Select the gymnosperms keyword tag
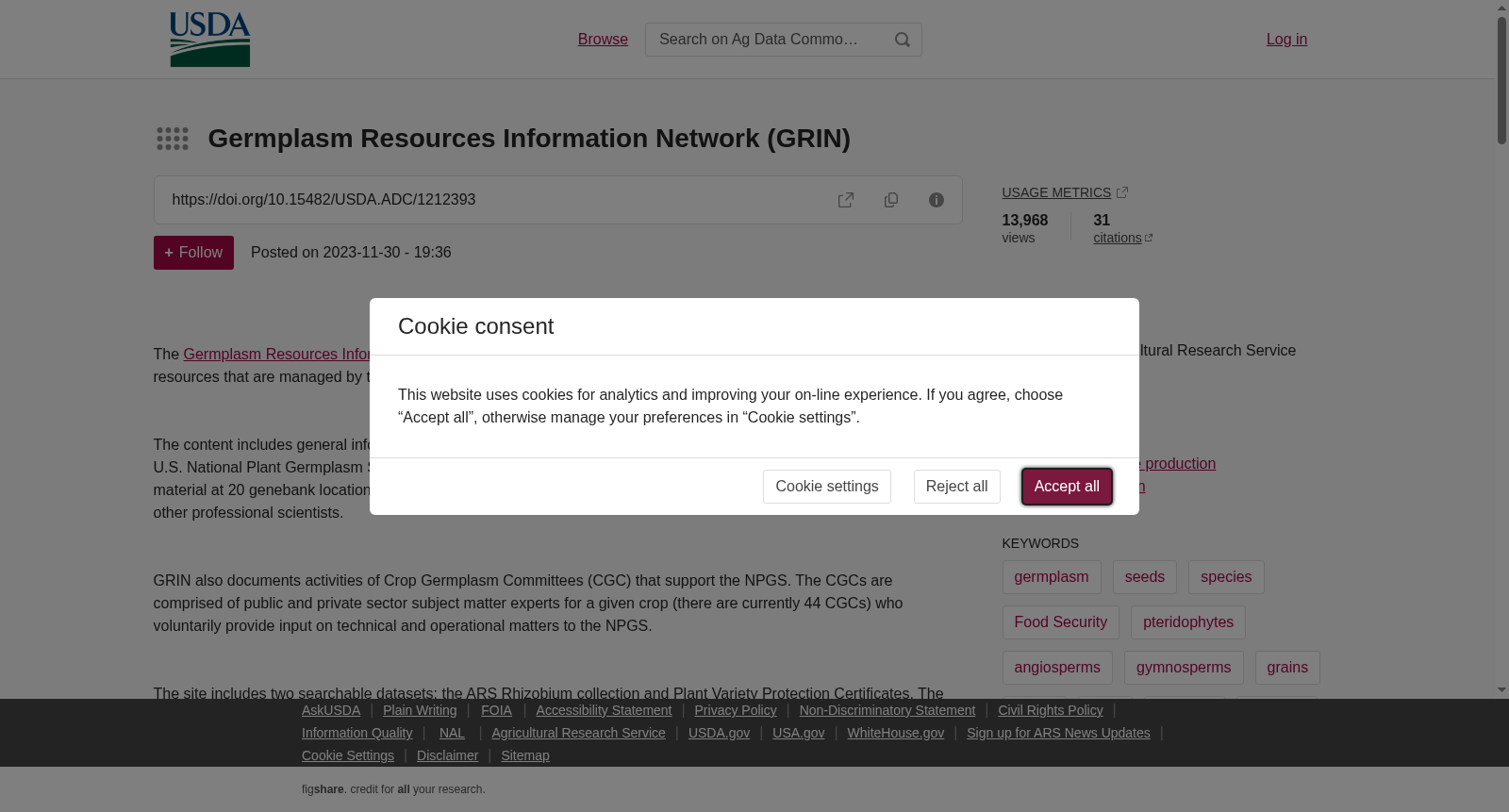 (x=1184, y=668)
